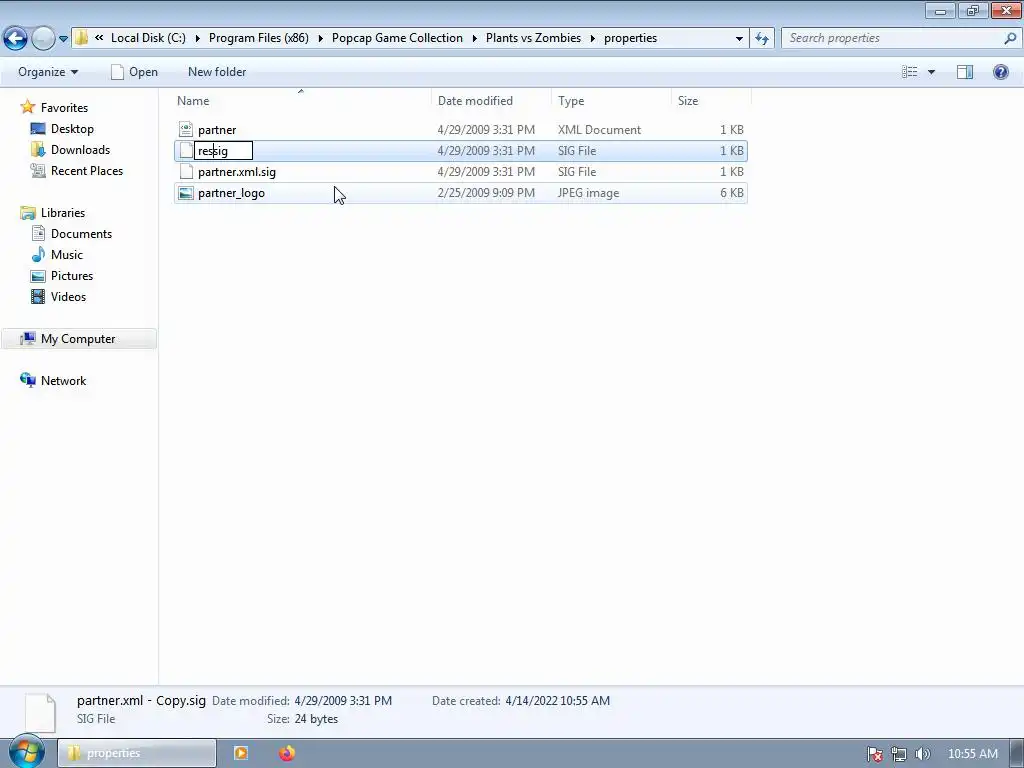
Task: Click the large SIG file details-pane icon
Action: pos(40,712)
